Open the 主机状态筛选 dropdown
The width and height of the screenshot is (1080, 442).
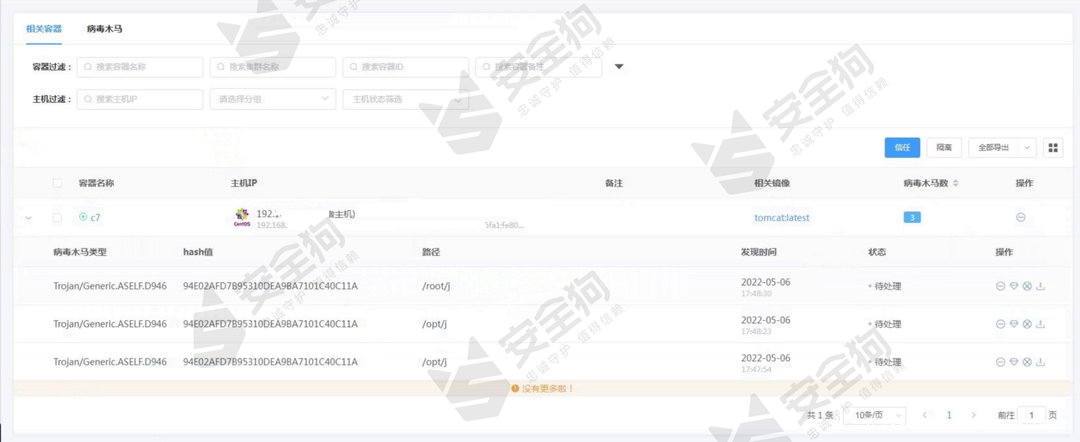click(x=405, y=99)
